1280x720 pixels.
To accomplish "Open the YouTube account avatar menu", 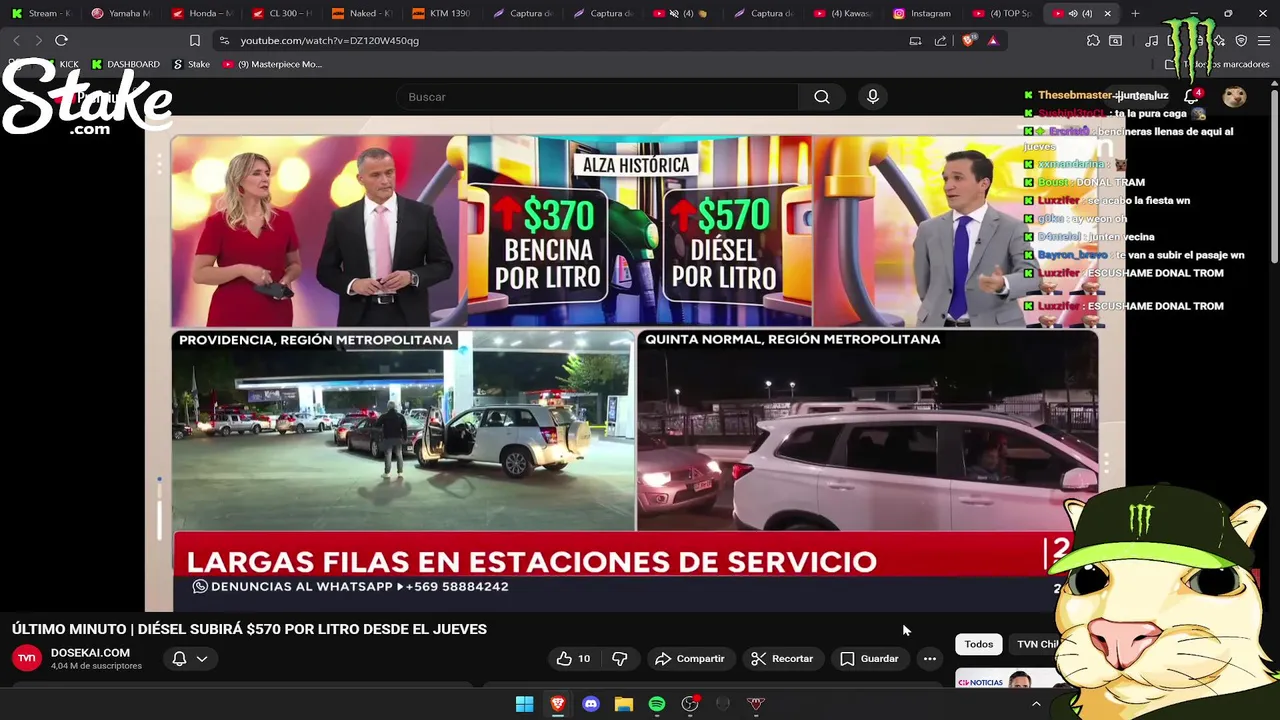I will click(x=1234, y=97).
